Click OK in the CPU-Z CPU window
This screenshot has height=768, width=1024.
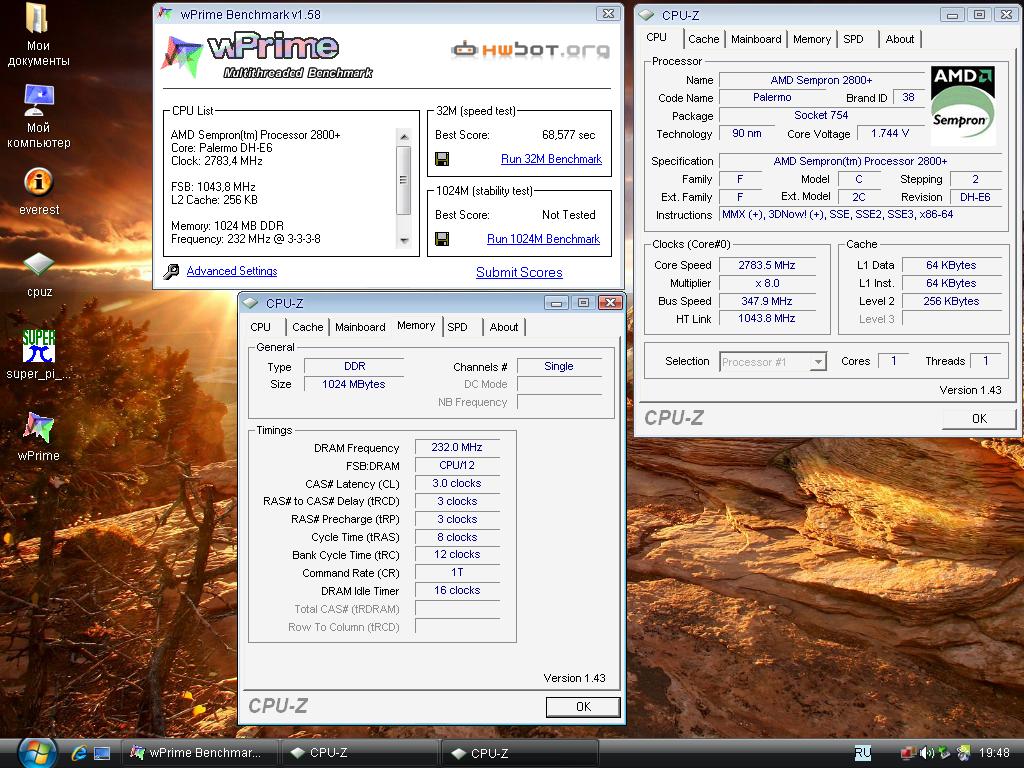[979, 419]
